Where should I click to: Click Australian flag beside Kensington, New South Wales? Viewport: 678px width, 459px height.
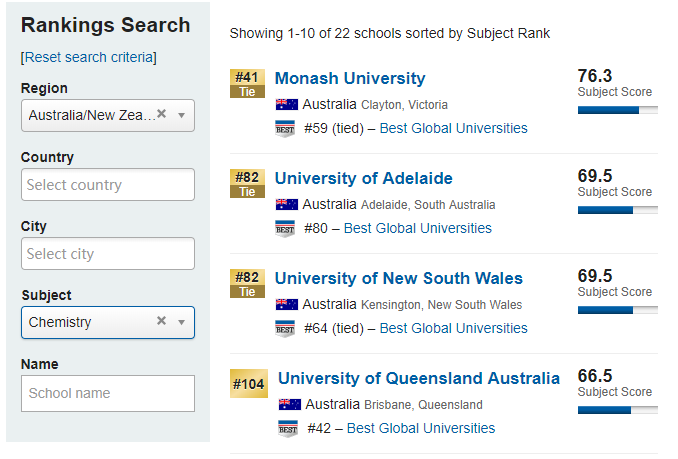pos(287,304)
